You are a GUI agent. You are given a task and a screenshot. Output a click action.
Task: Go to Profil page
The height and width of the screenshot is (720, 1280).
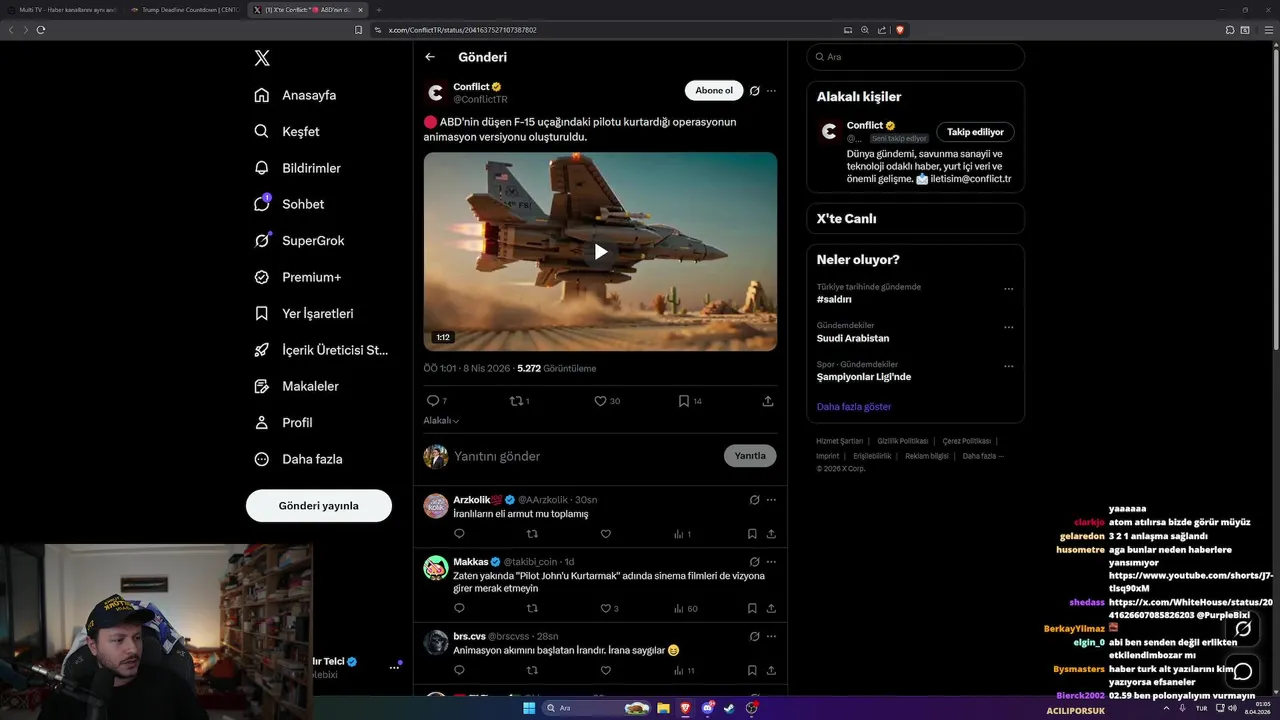click(x=283, y=422)
